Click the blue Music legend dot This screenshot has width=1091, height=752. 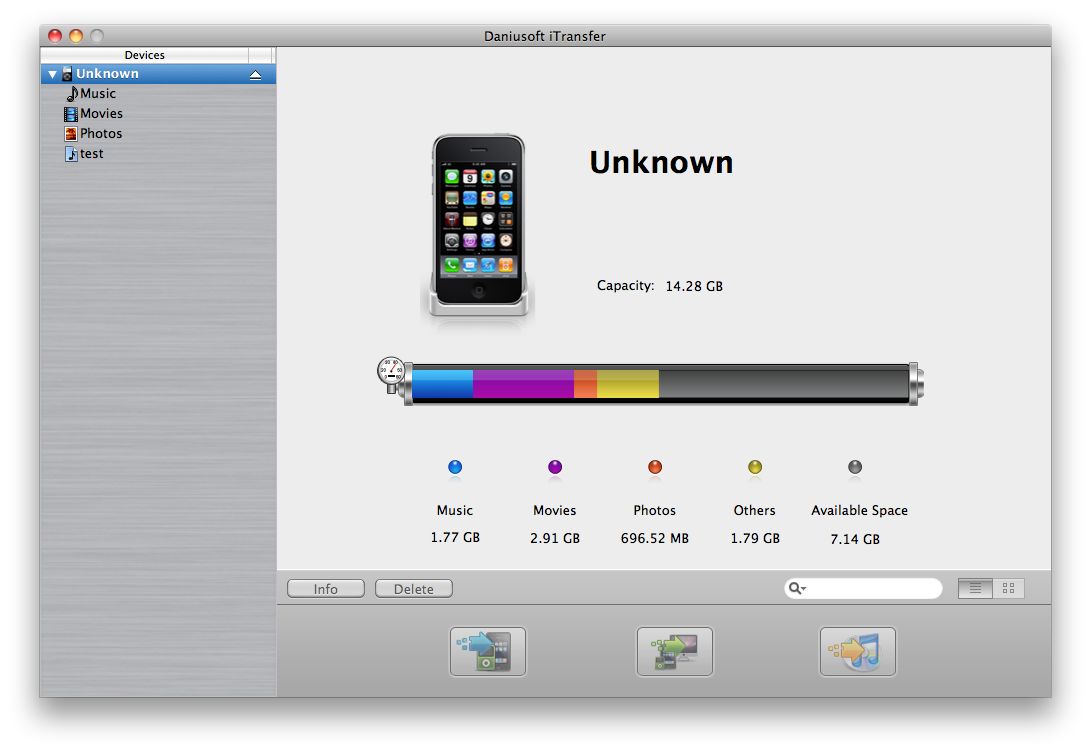[x=455, y=467]
